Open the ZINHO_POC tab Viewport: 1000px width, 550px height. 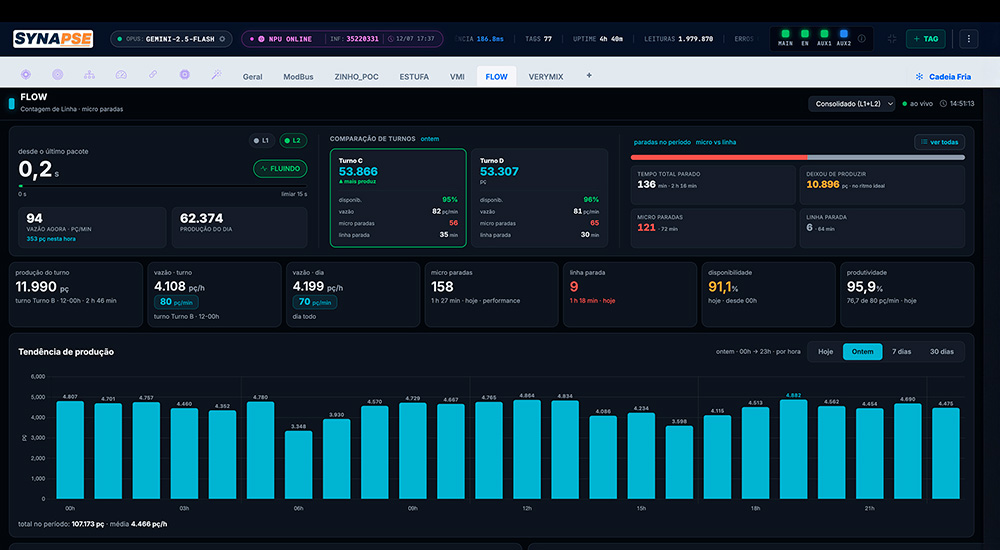click(x=357, y=77)
